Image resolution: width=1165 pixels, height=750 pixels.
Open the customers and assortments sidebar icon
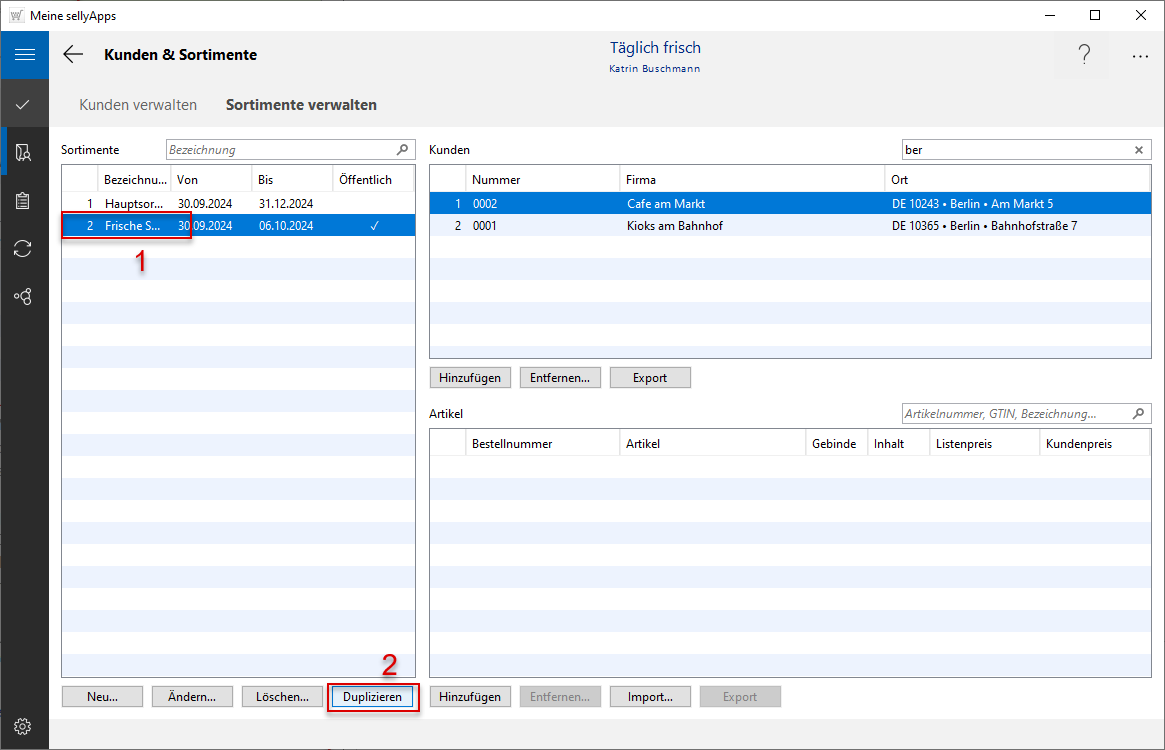pos(24,152)
